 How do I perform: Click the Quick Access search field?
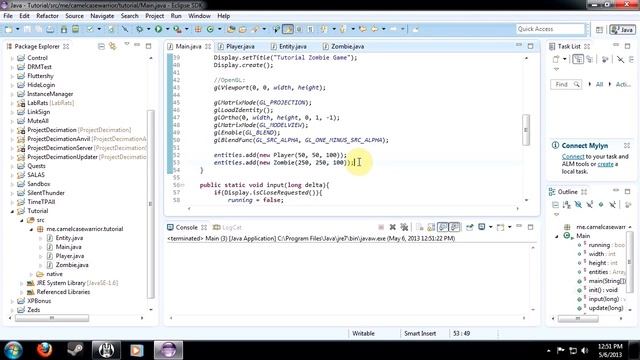(x=550, y=29)
